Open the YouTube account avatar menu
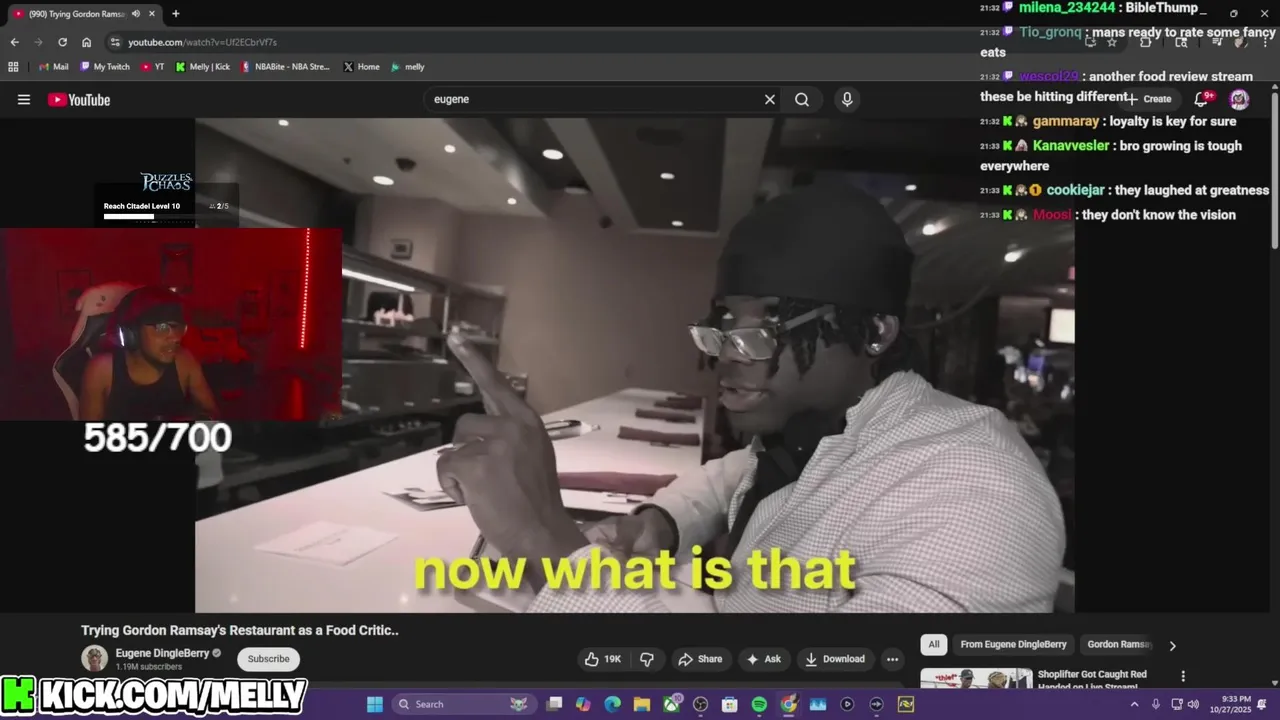The width and height of the screenshot is (1280, 720). pos(1239,99)
